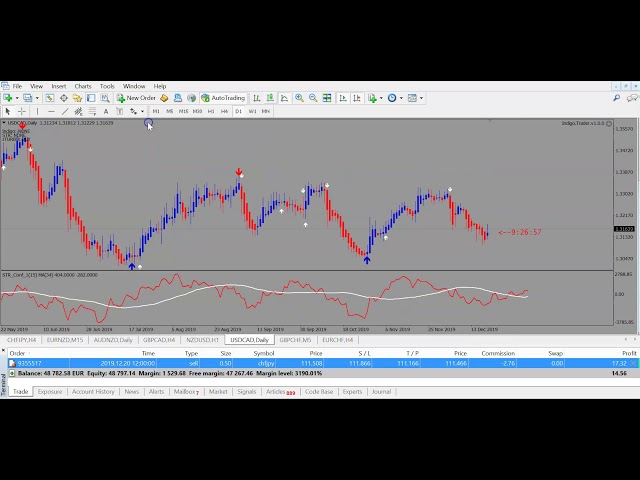Expand the new chart dropdown arrow
640x480 pixels.
click(15, 98)
